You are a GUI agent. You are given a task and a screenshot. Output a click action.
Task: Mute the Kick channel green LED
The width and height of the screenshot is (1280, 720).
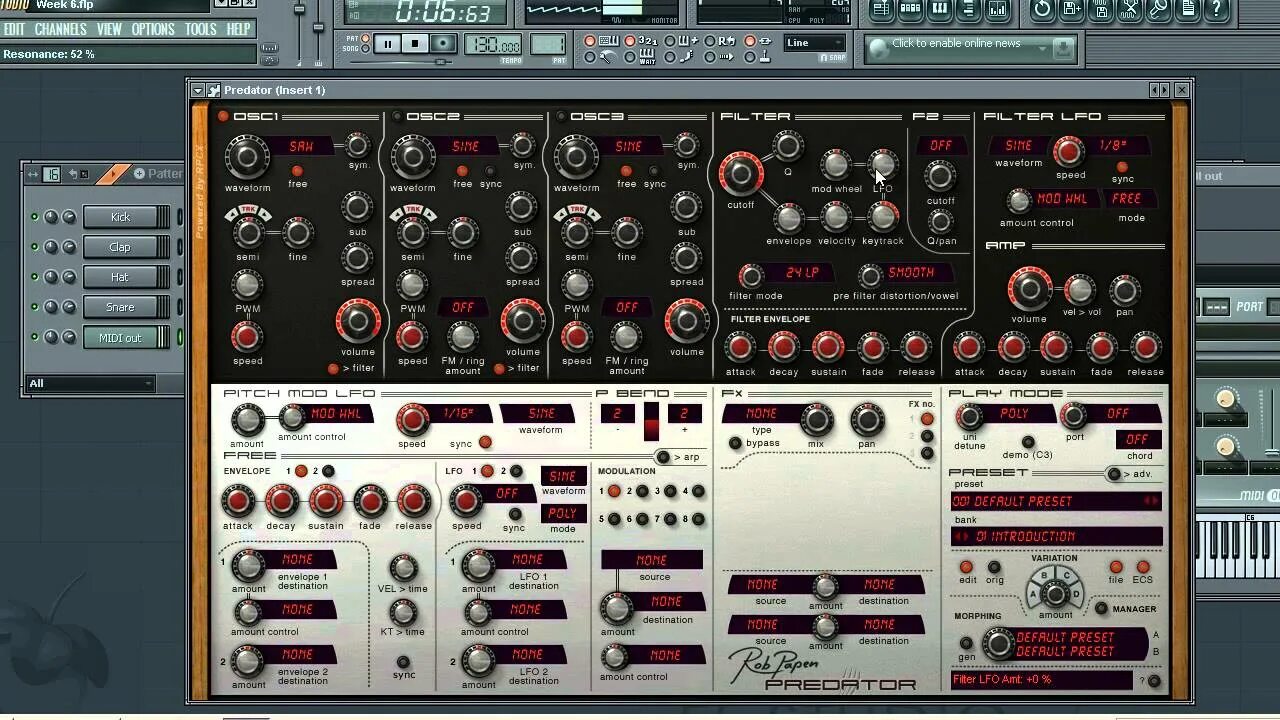tap(34, 217)
